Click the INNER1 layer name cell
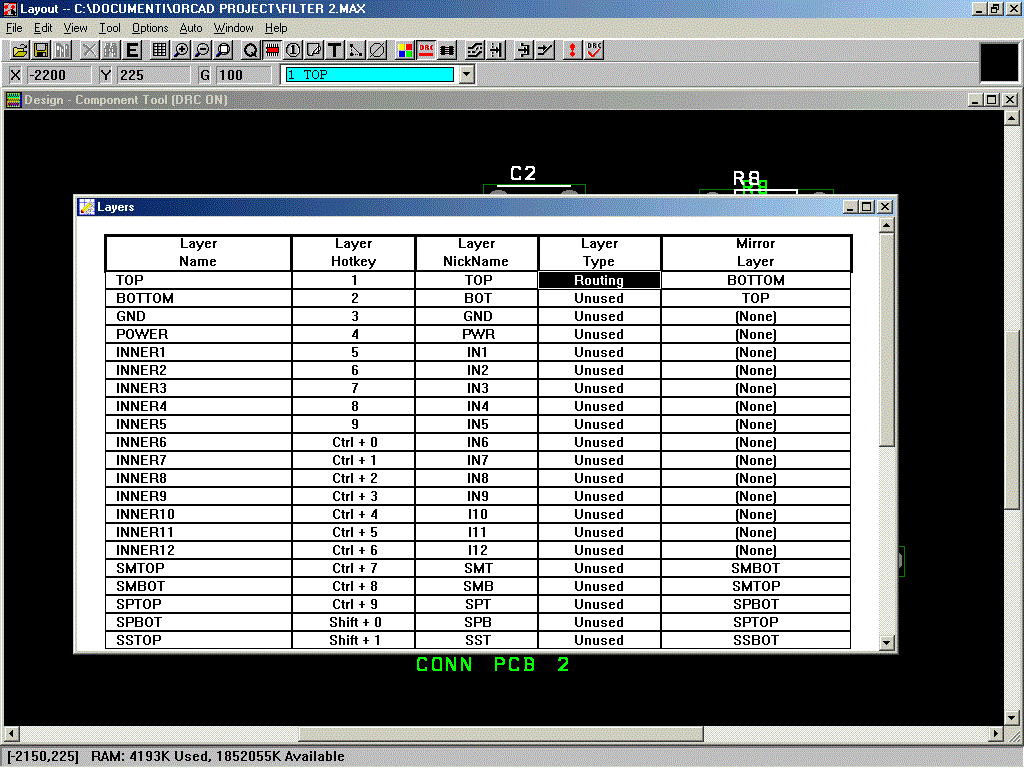This screenshot has width=1024, height=768. coord(198,352)
